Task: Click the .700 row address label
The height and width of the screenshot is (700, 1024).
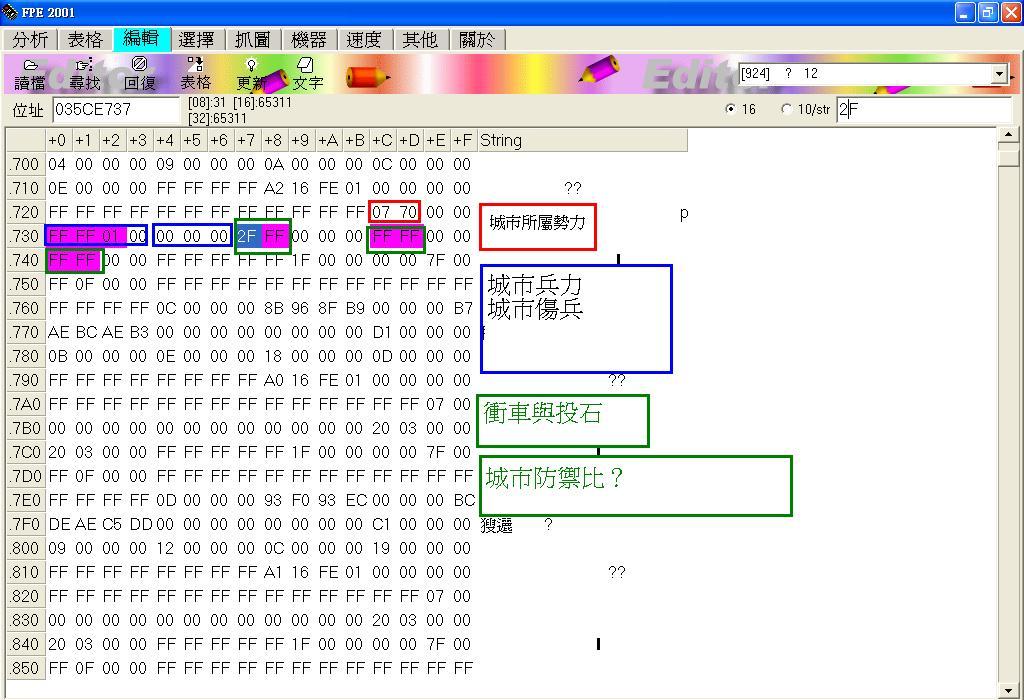Action: click(x=25, y=164)
